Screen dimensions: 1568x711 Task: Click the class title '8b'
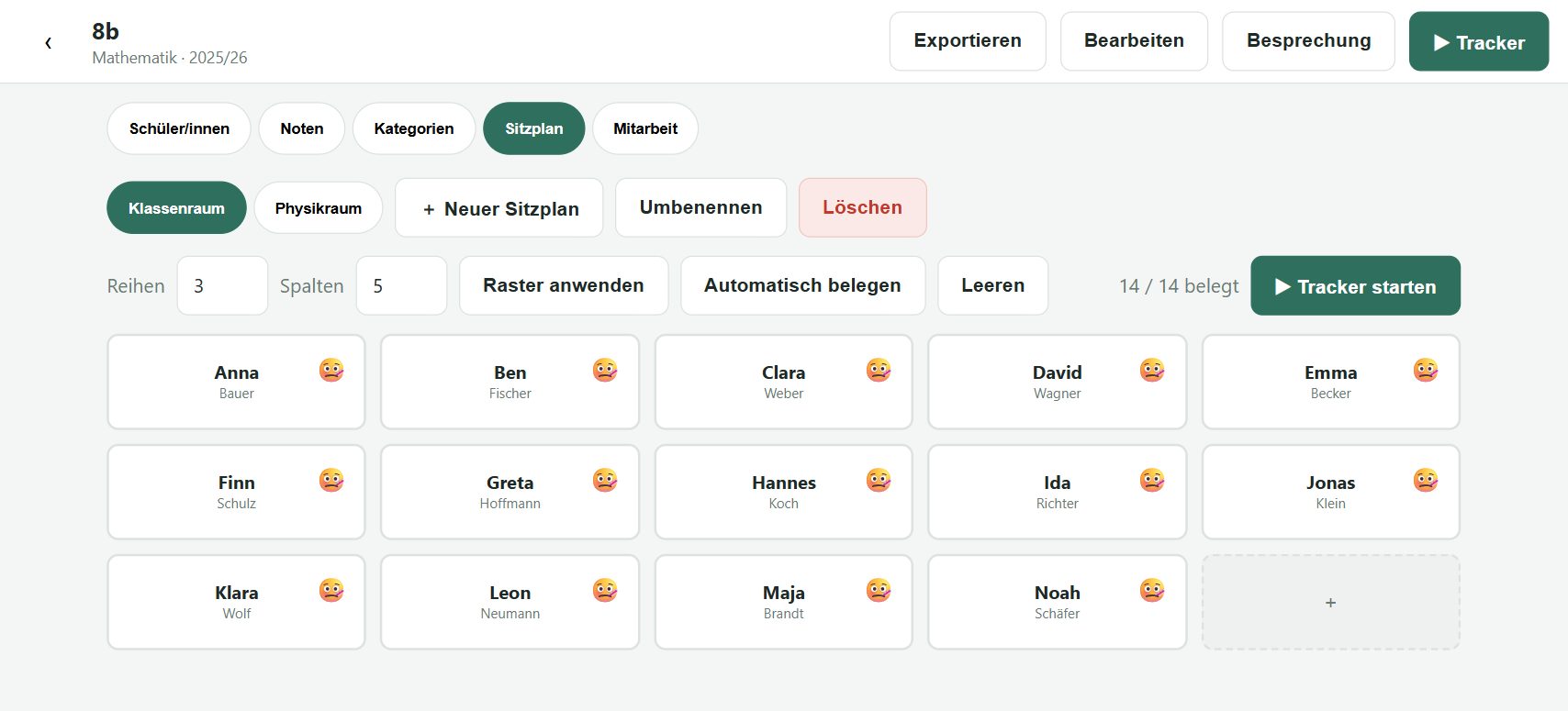(106, 31)
